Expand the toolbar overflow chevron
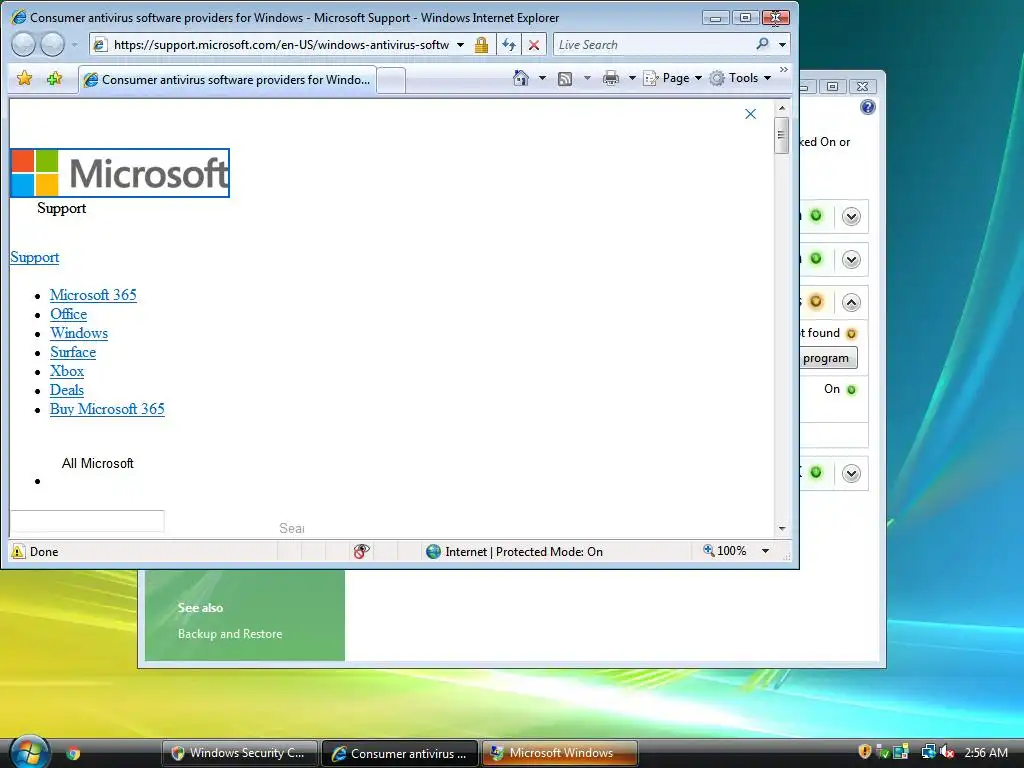 (784, 69)
